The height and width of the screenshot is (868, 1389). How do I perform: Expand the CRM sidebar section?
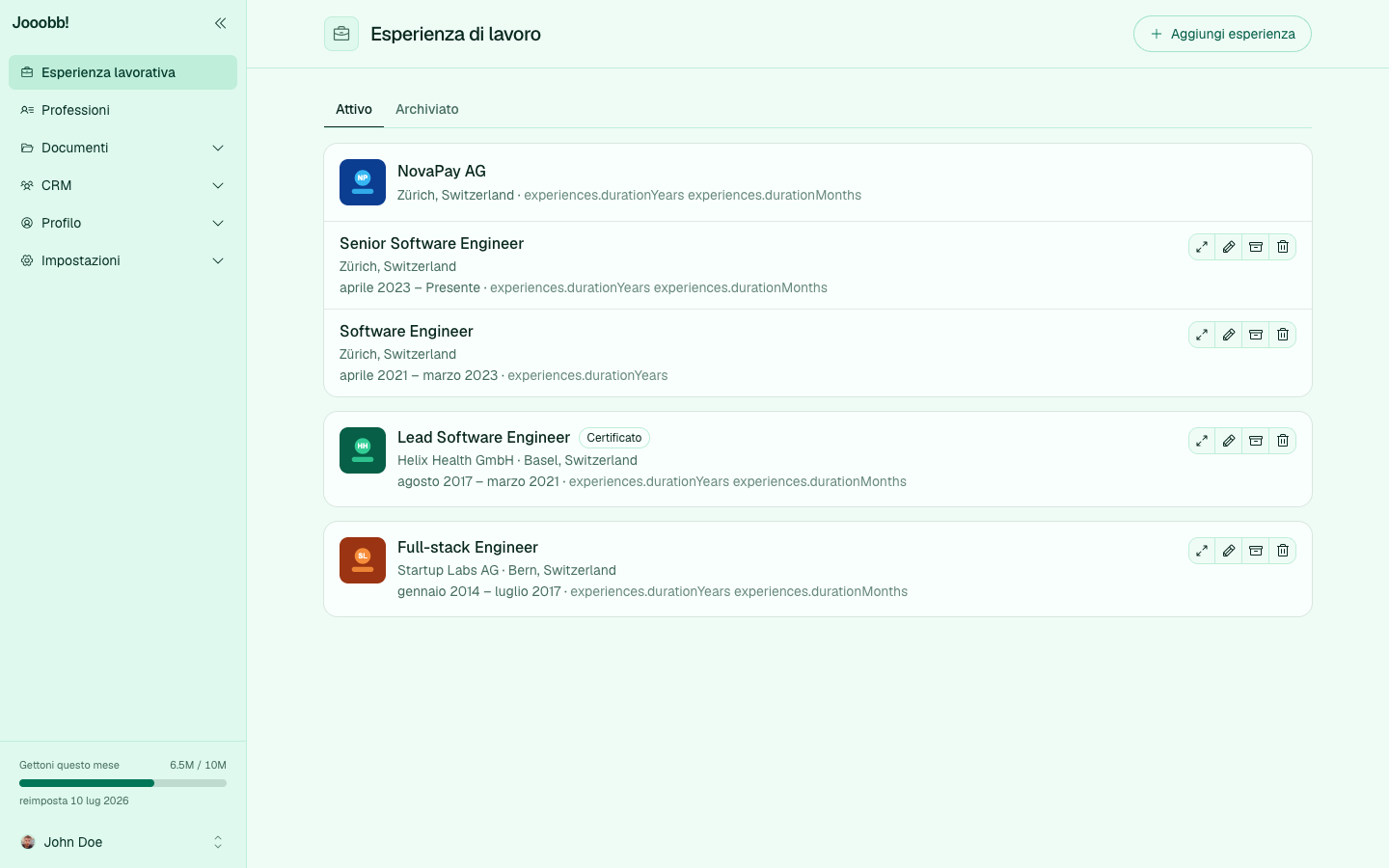point(123,185)
